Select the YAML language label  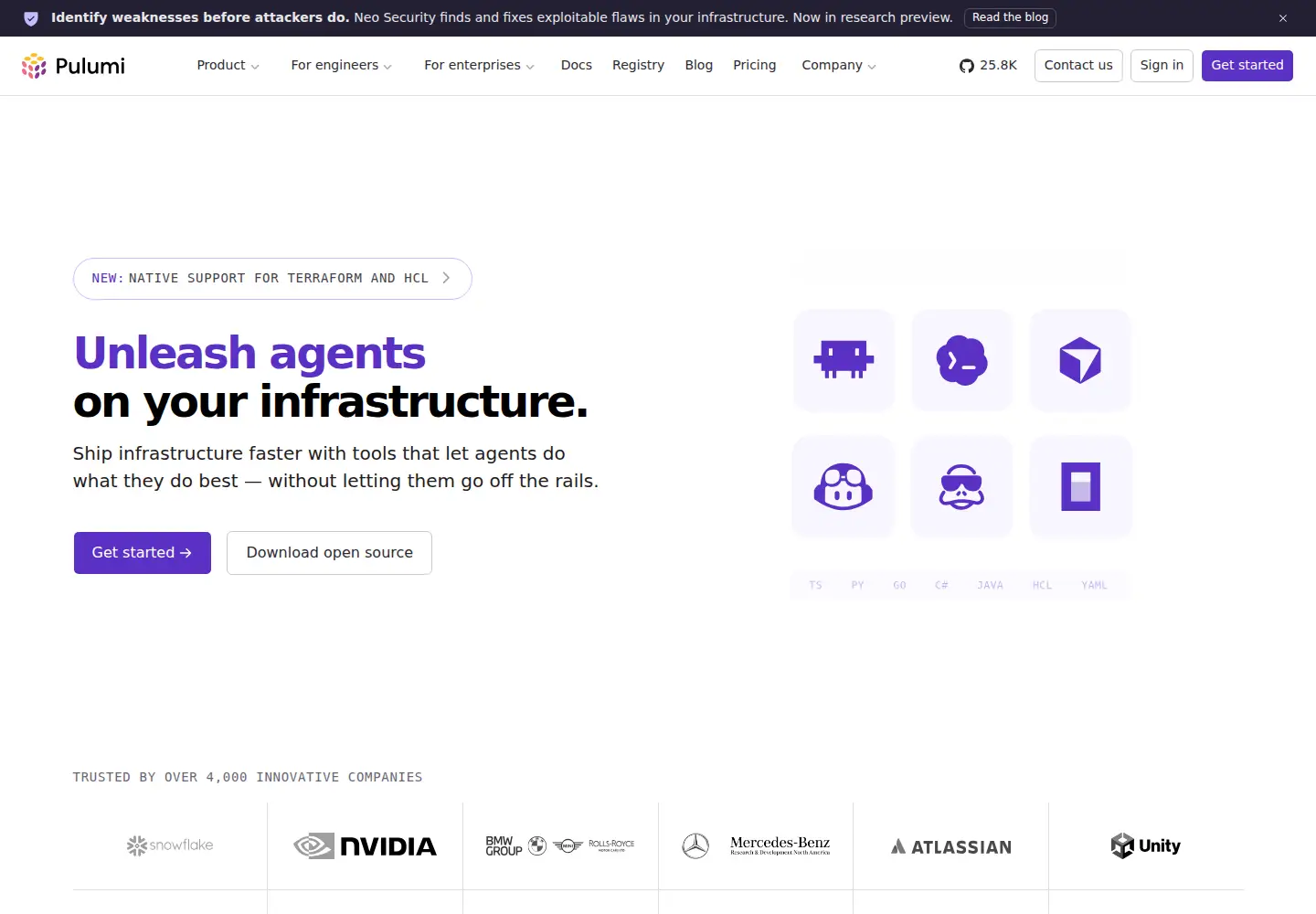pos(1094,585)
